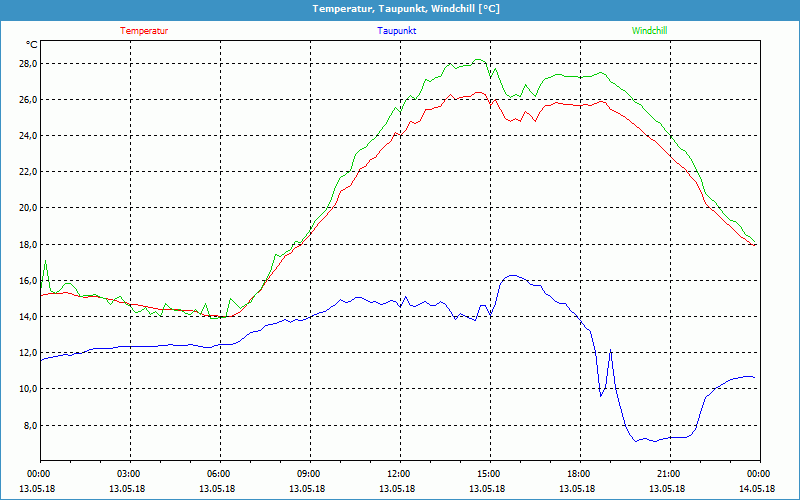800x500 pixels.
Task: Select the 12:00 time axis label
Action: 399,473
